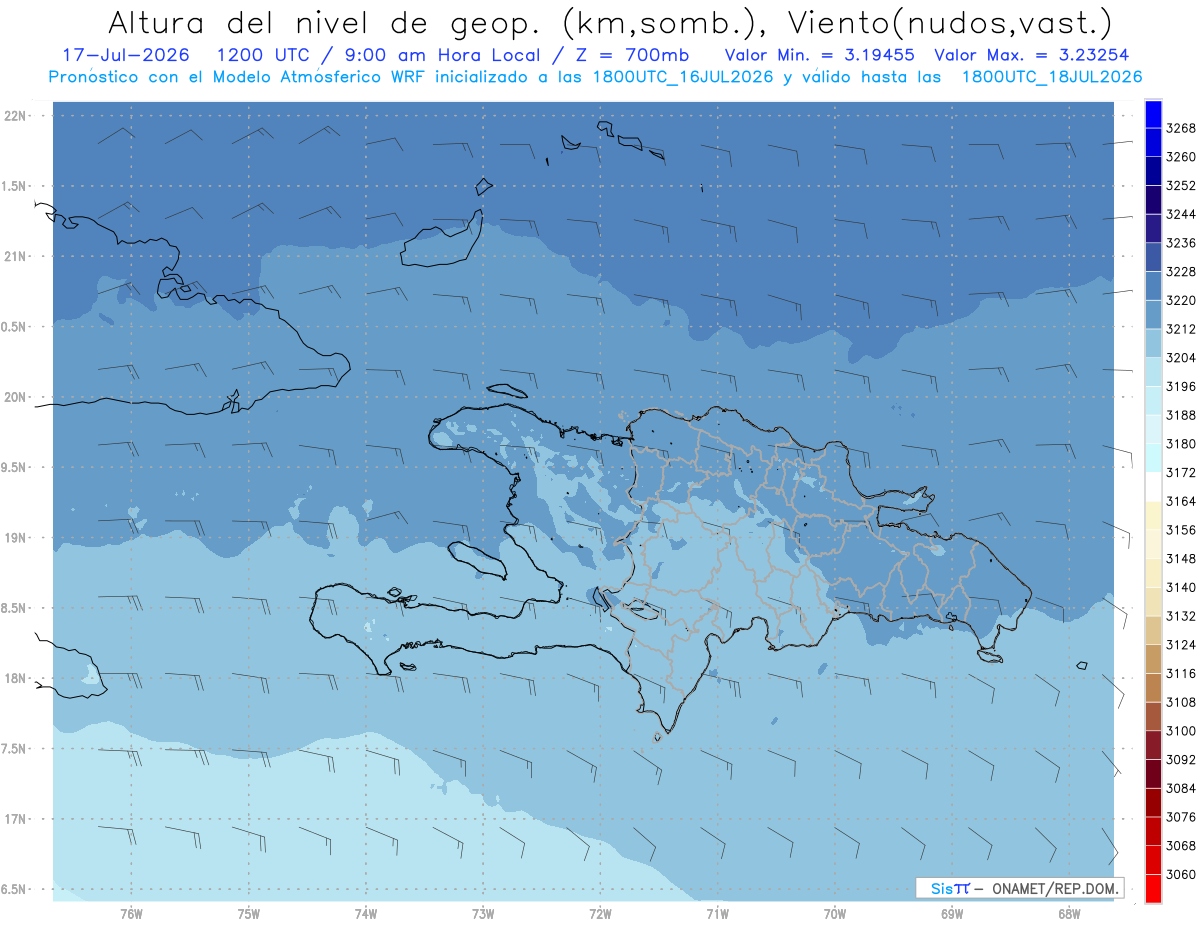Click the '3204' colorbar value
1200x927 pixels.
coord(1180,358)
